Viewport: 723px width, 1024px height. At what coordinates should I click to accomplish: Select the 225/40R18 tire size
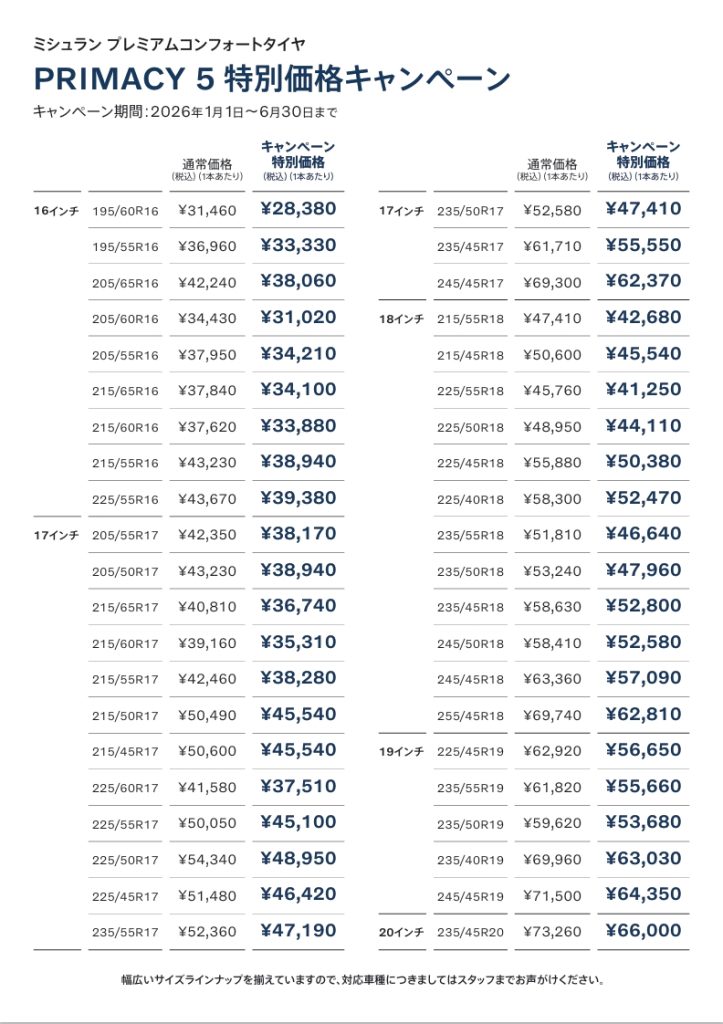[x=470, y=500]
